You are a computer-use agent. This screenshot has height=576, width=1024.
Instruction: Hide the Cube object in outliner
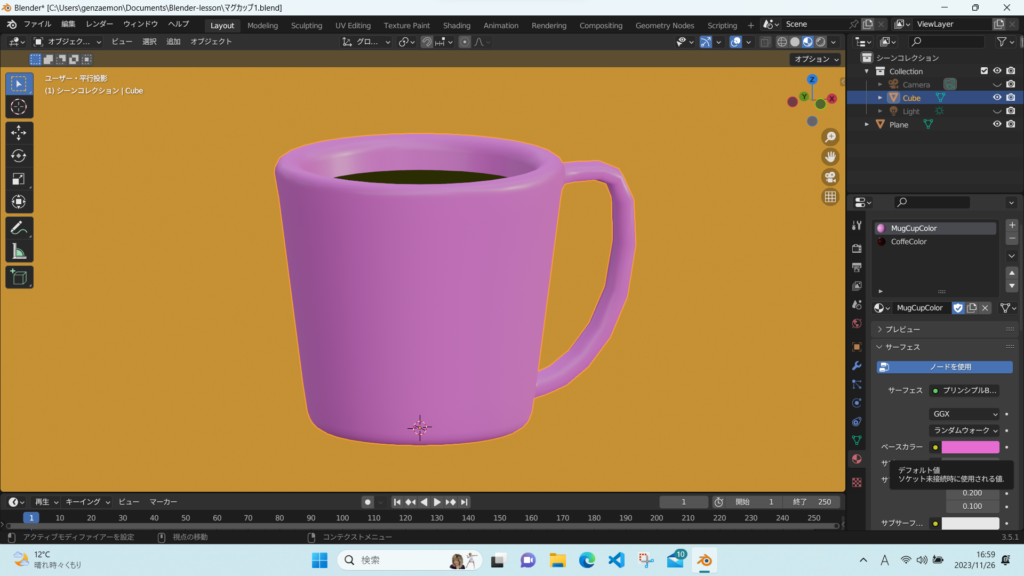tap(997, 98)
